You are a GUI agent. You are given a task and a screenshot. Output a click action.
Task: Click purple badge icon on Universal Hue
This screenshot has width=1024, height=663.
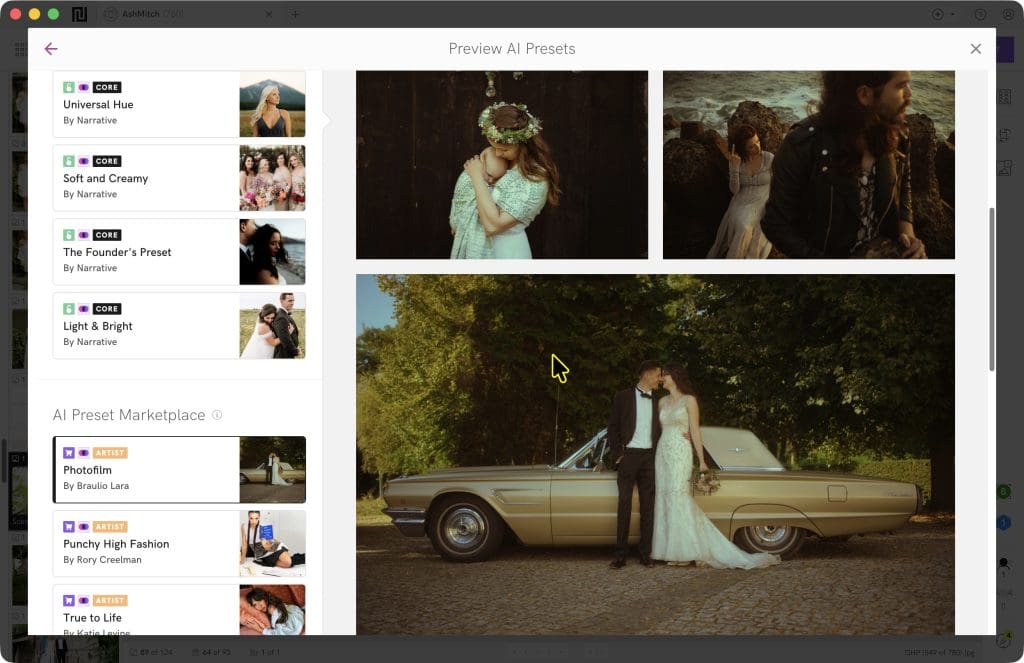(84, 87)
